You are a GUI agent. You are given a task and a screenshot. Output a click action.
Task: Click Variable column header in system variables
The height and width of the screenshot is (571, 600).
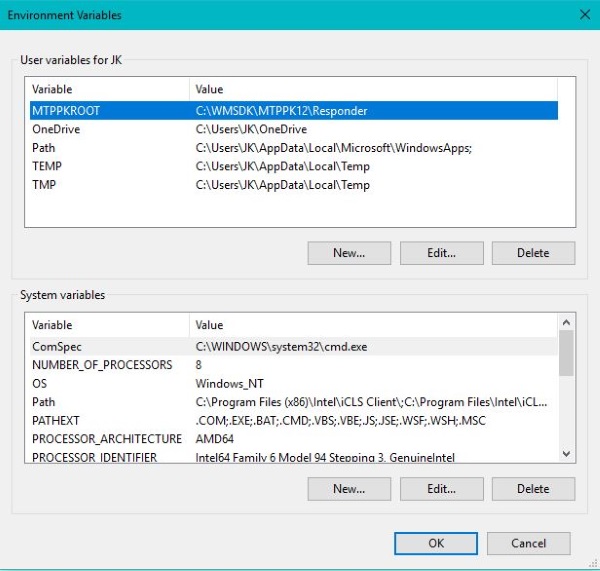click(109, 325)
